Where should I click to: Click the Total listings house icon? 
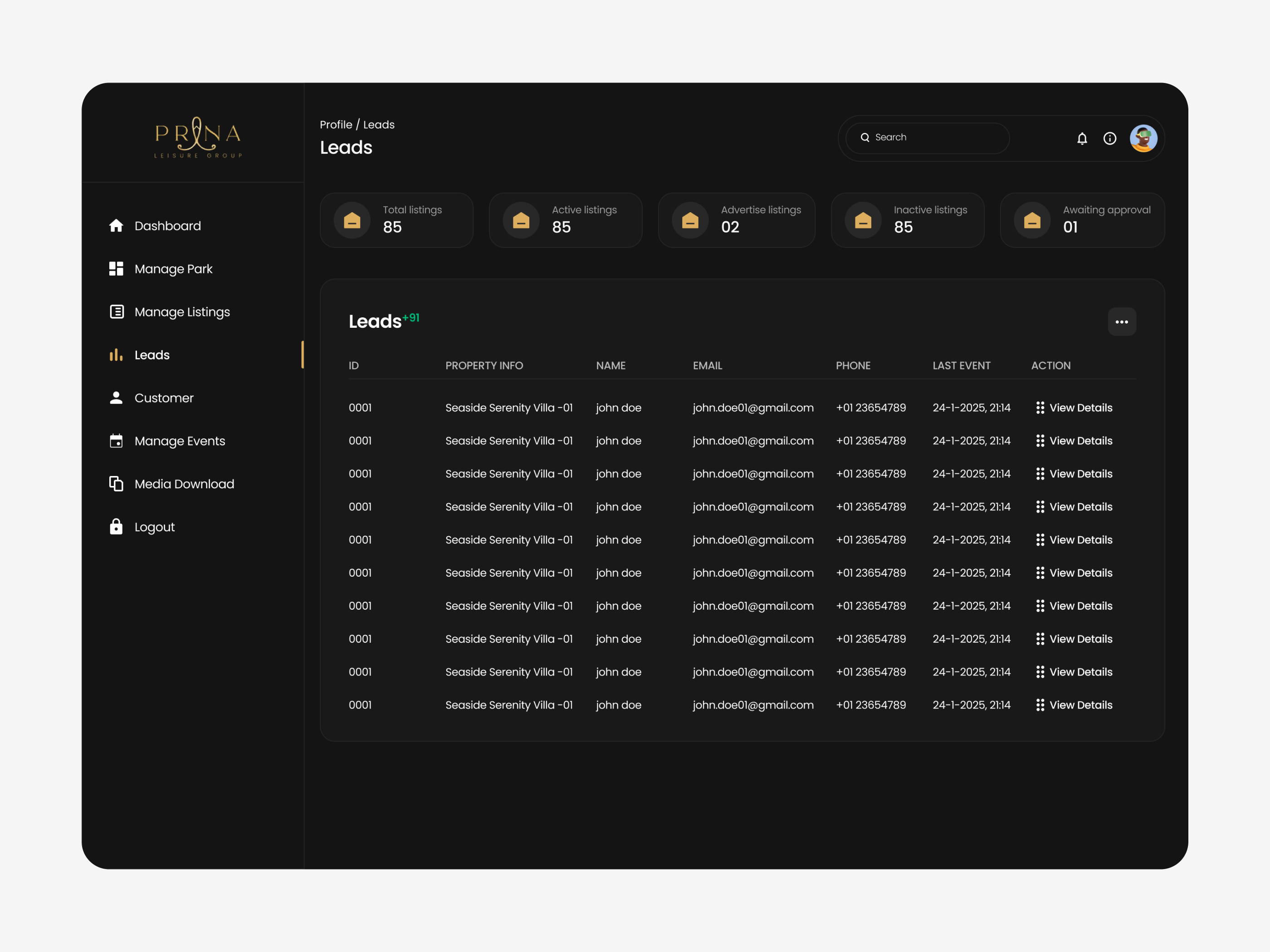(x=352, y=220)
